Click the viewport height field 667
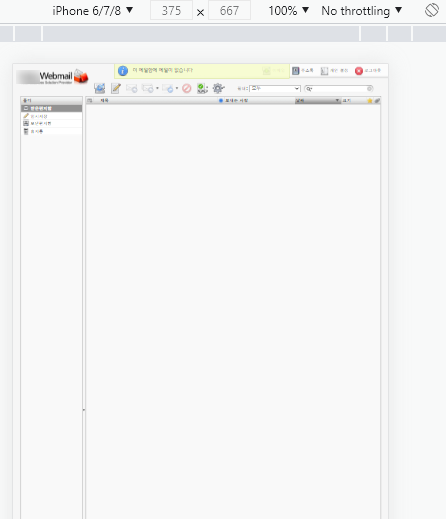 click(x=229, y=11)
